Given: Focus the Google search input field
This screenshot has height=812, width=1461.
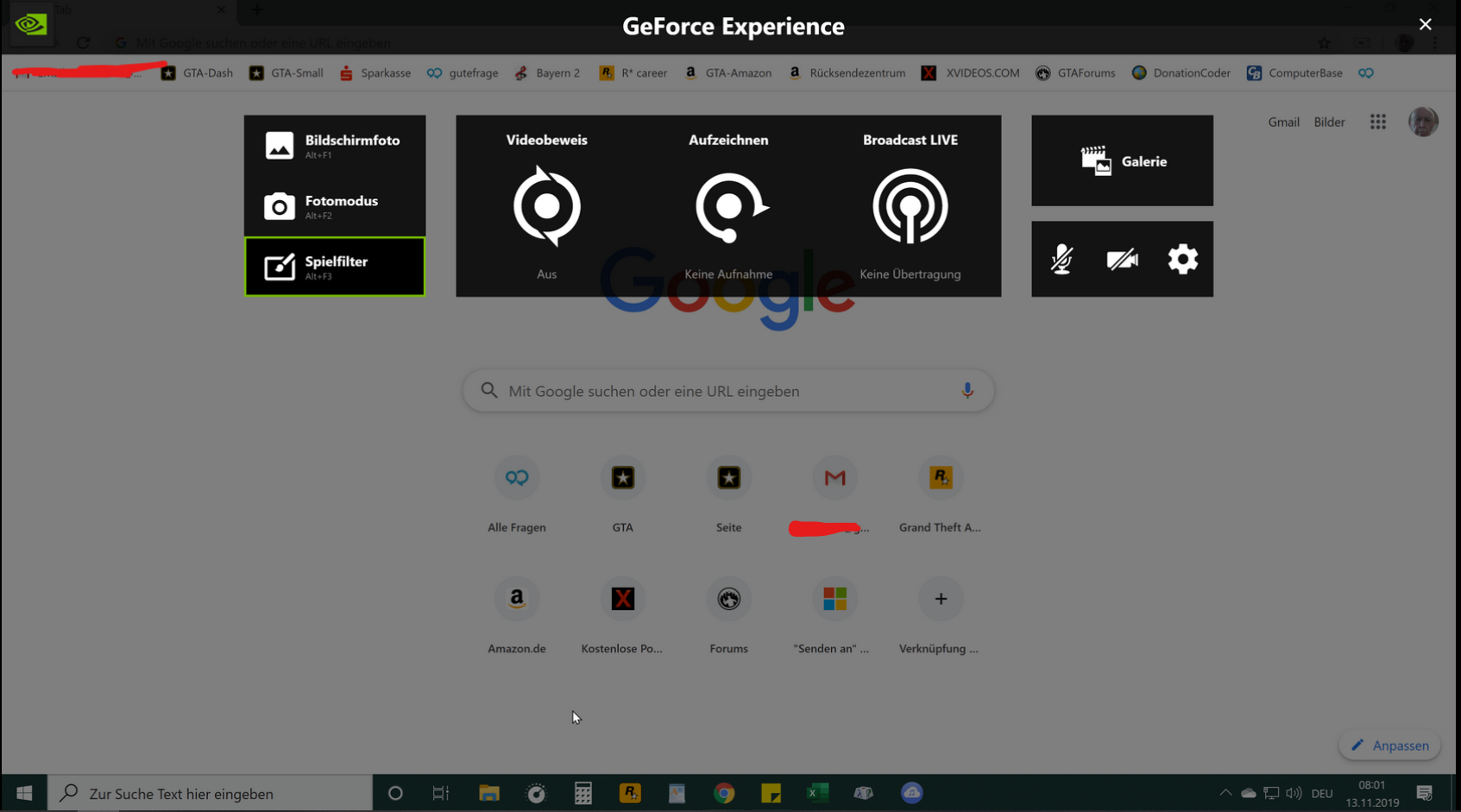Looking at the screenshot, I should [728, 391].
